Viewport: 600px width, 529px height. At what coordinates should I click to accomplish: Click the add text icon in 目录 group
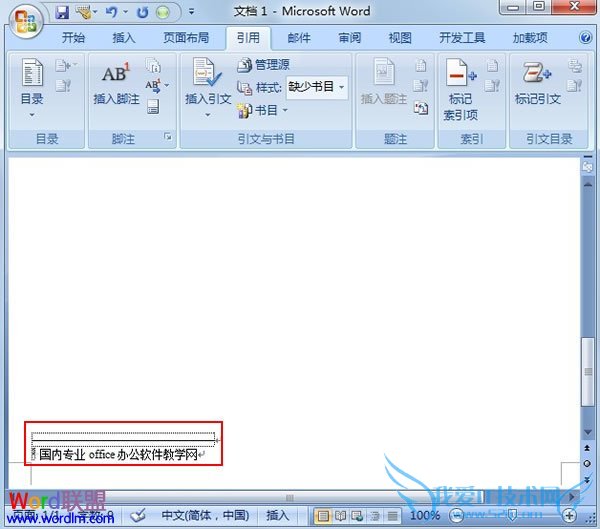(x=66, y=65)
